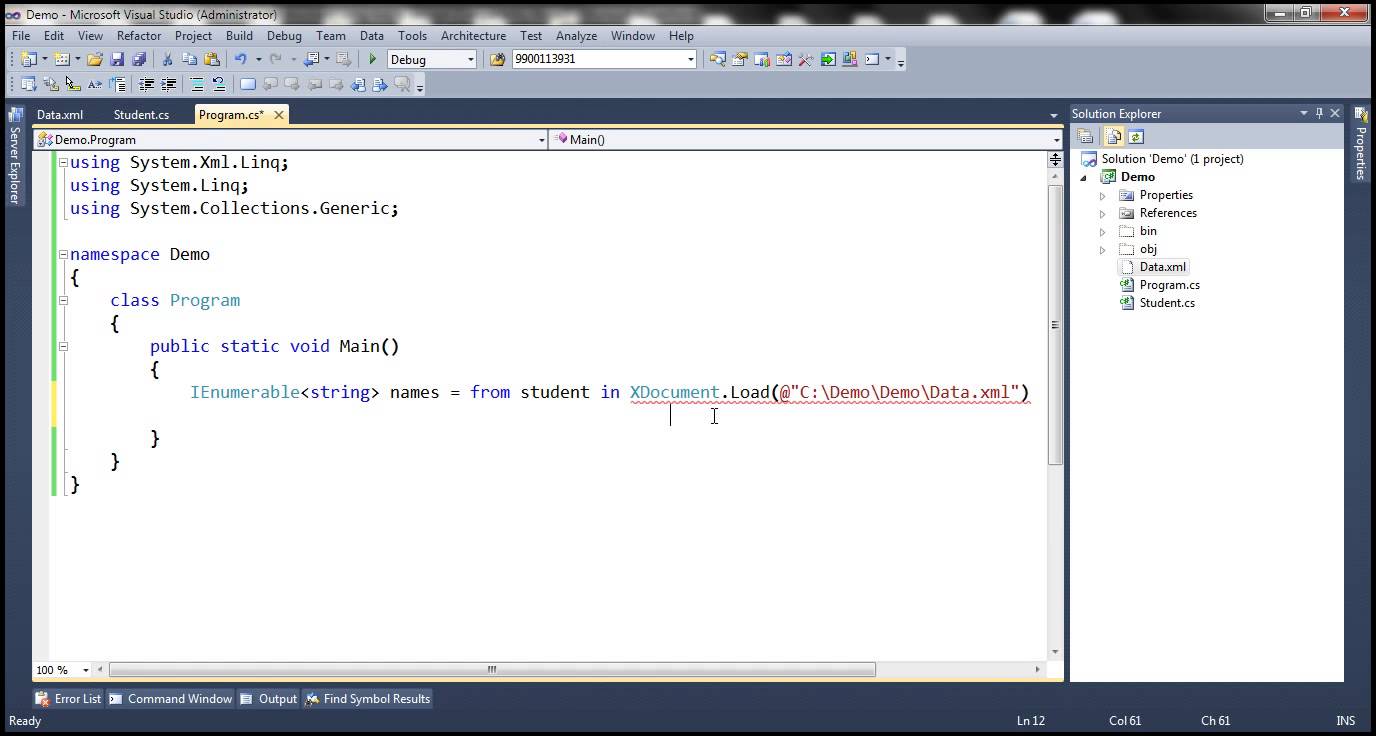Expand the References node in Solution Explorer
This screenshot has width=1376, height=736.
1103,213
